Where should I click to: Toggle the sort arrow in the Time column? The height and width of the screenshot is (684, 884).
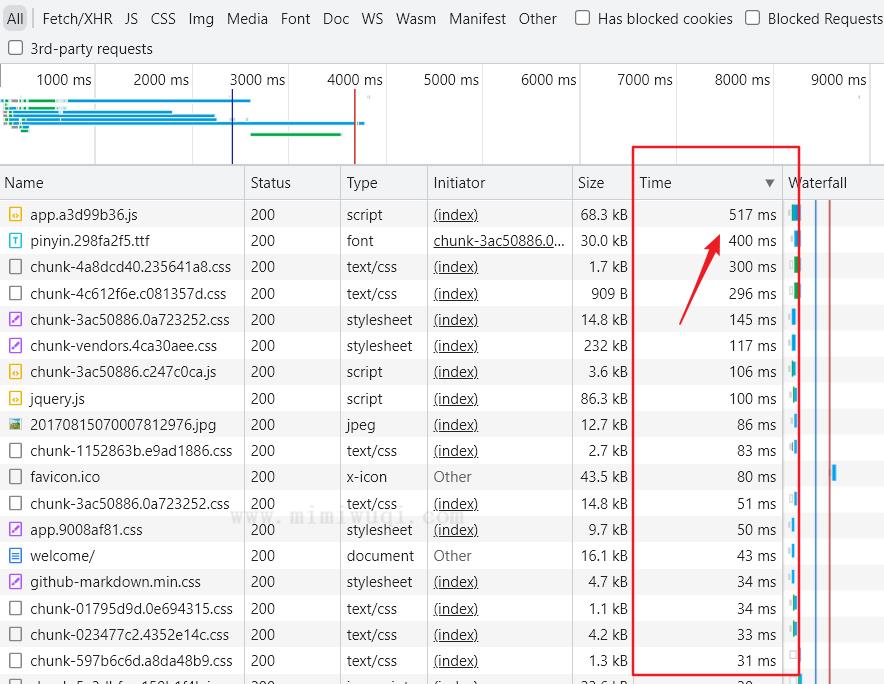[x=770, y=183]
